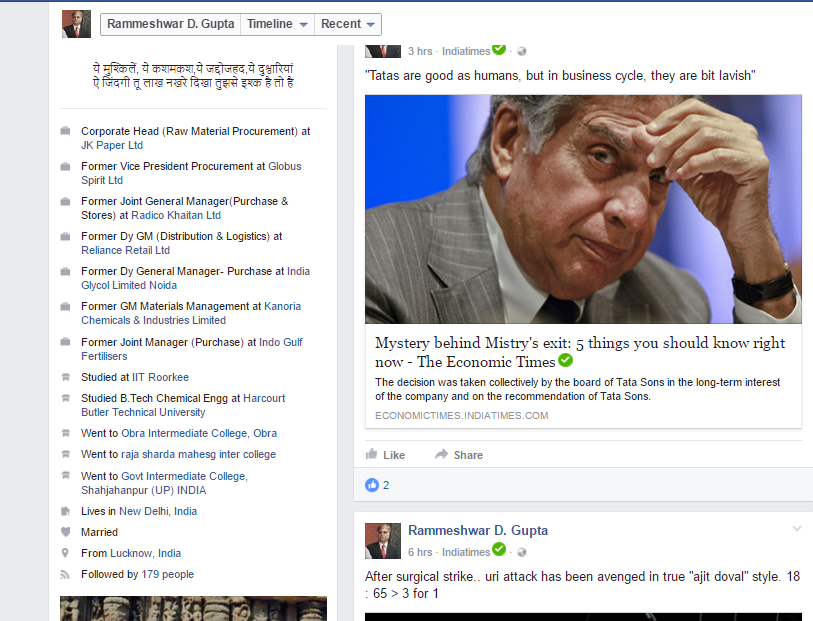
Task: Open Harcourt Butler Technical University link
Action: pyautogui.click(x=183, y=405)
